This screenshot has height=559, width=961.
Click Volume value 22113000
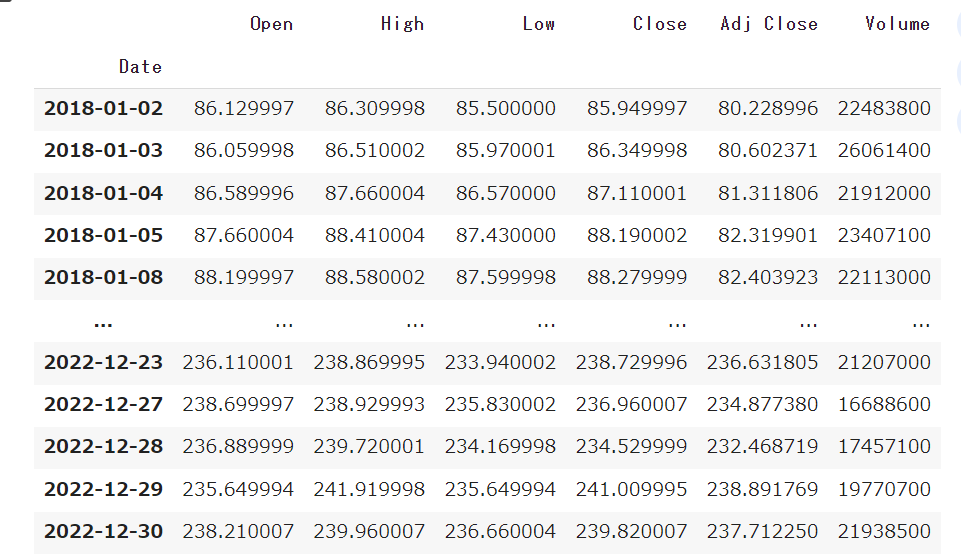click(884, 278)
